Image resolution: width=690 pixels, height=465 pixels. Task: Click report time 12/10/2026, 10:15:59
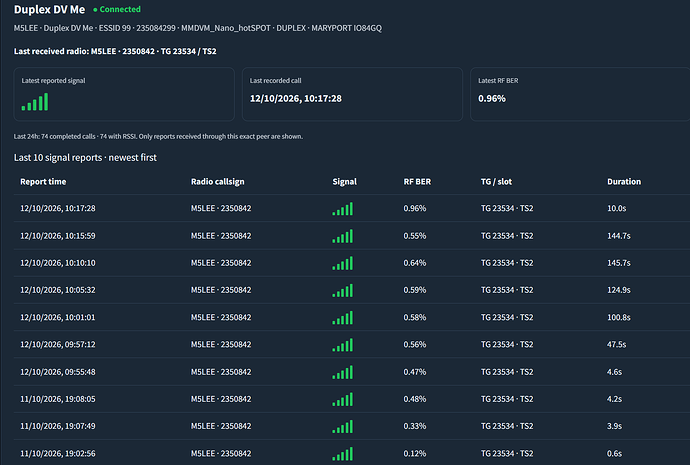[58, 236]
